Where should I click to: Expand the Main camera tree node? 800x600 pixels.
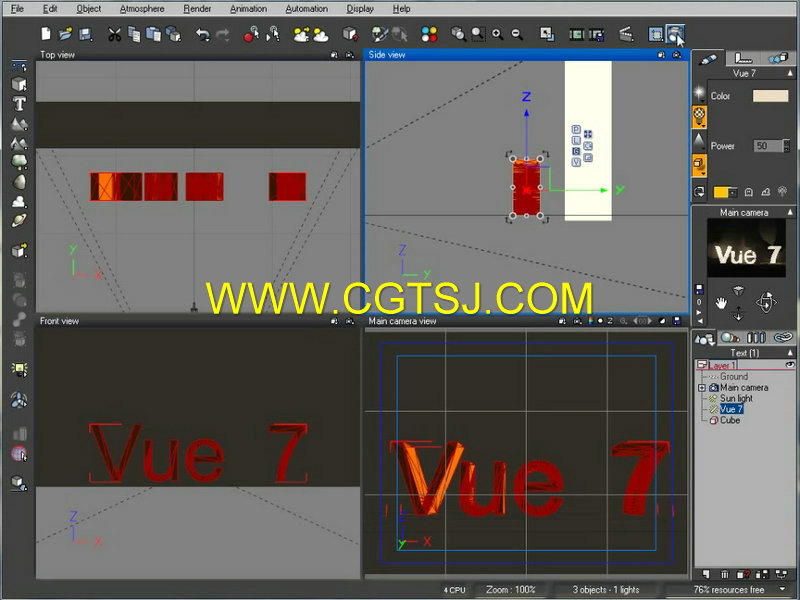coord(702,388)
